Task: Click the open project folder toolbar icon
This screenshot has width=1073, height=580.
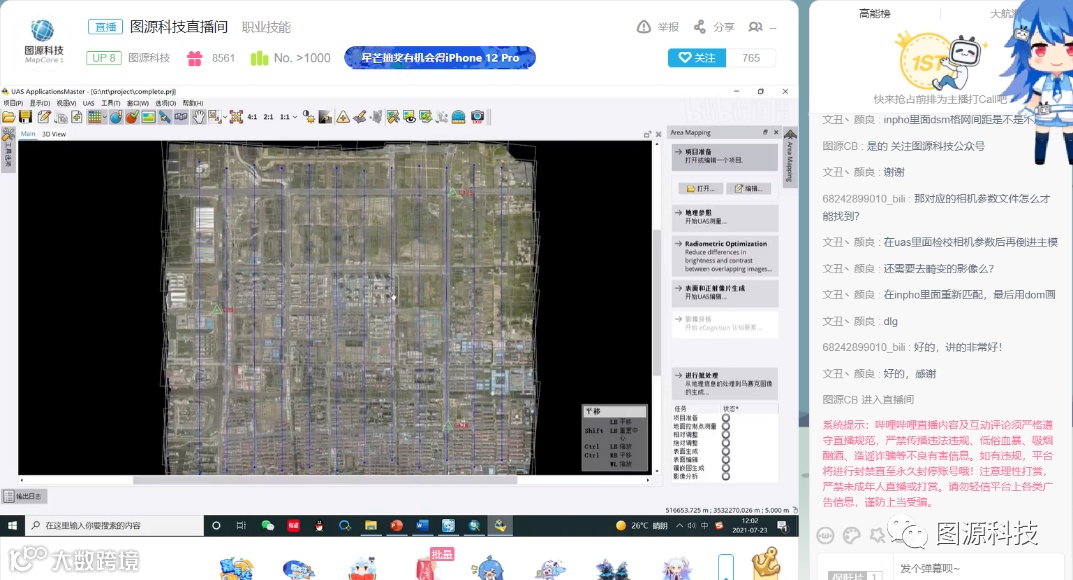Action: pyautogui.click(x=9, y=117)
